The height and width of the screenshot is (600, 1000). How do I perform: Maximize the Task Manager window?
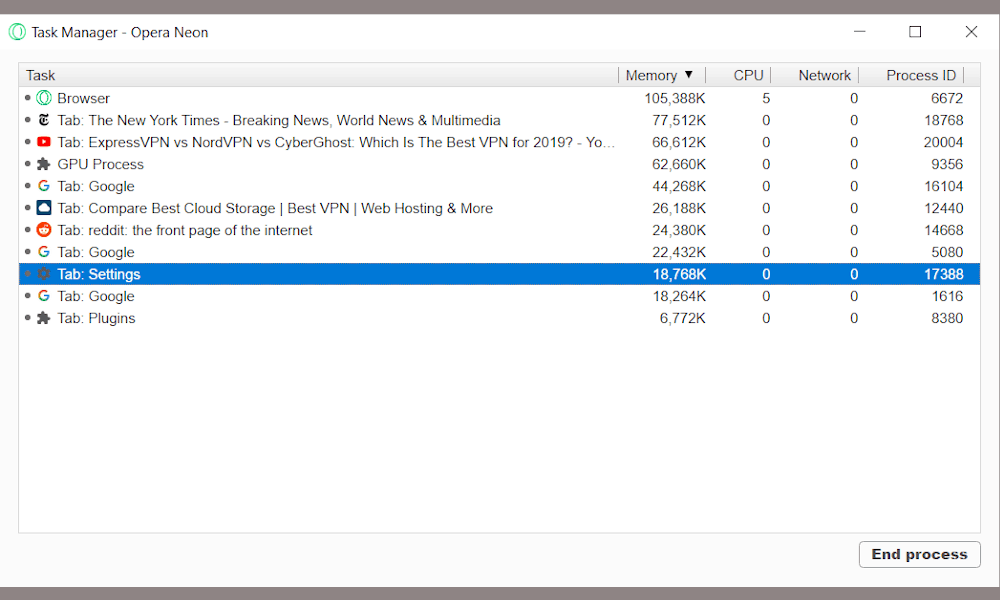(x=915, y=32)
